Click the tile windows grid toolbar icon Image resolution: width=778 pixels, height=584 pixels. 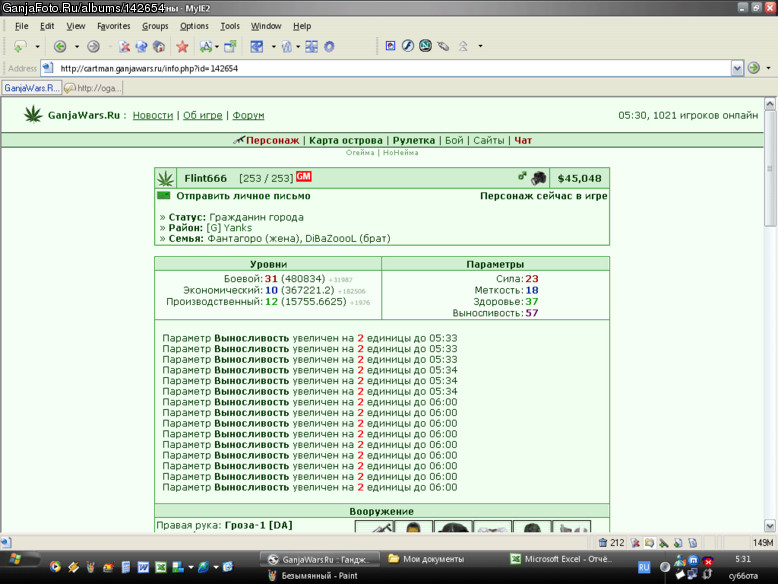(x=312, y=46)
